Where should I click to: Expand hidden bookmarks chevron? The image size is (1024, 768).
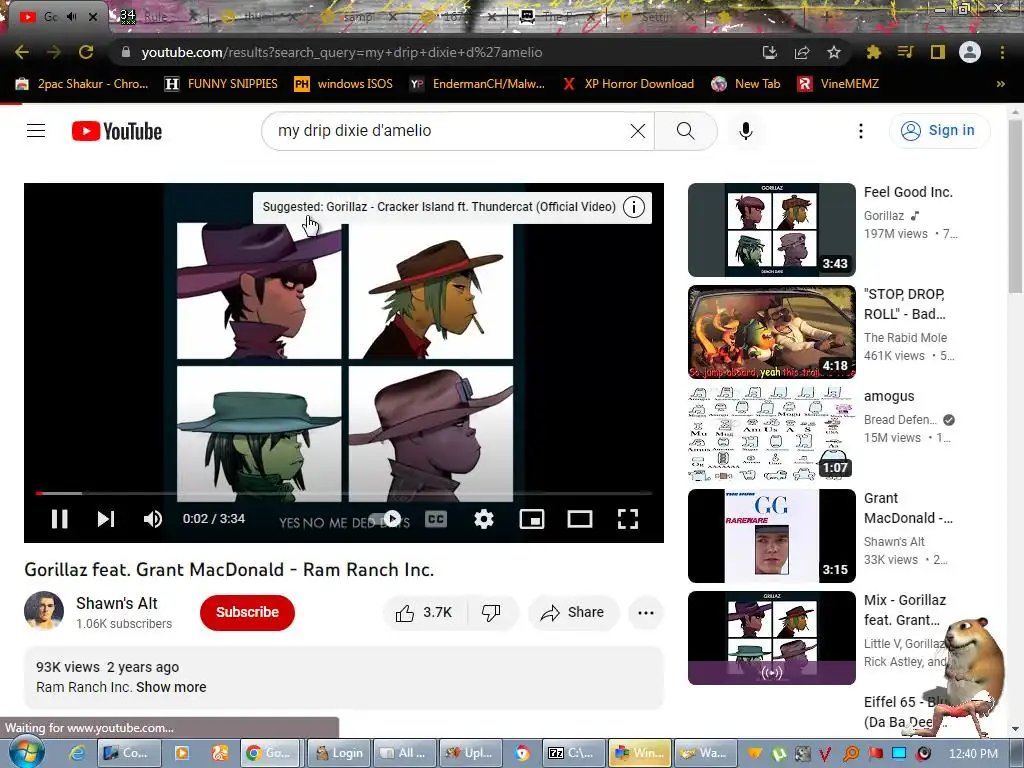tap(1000, 84)
